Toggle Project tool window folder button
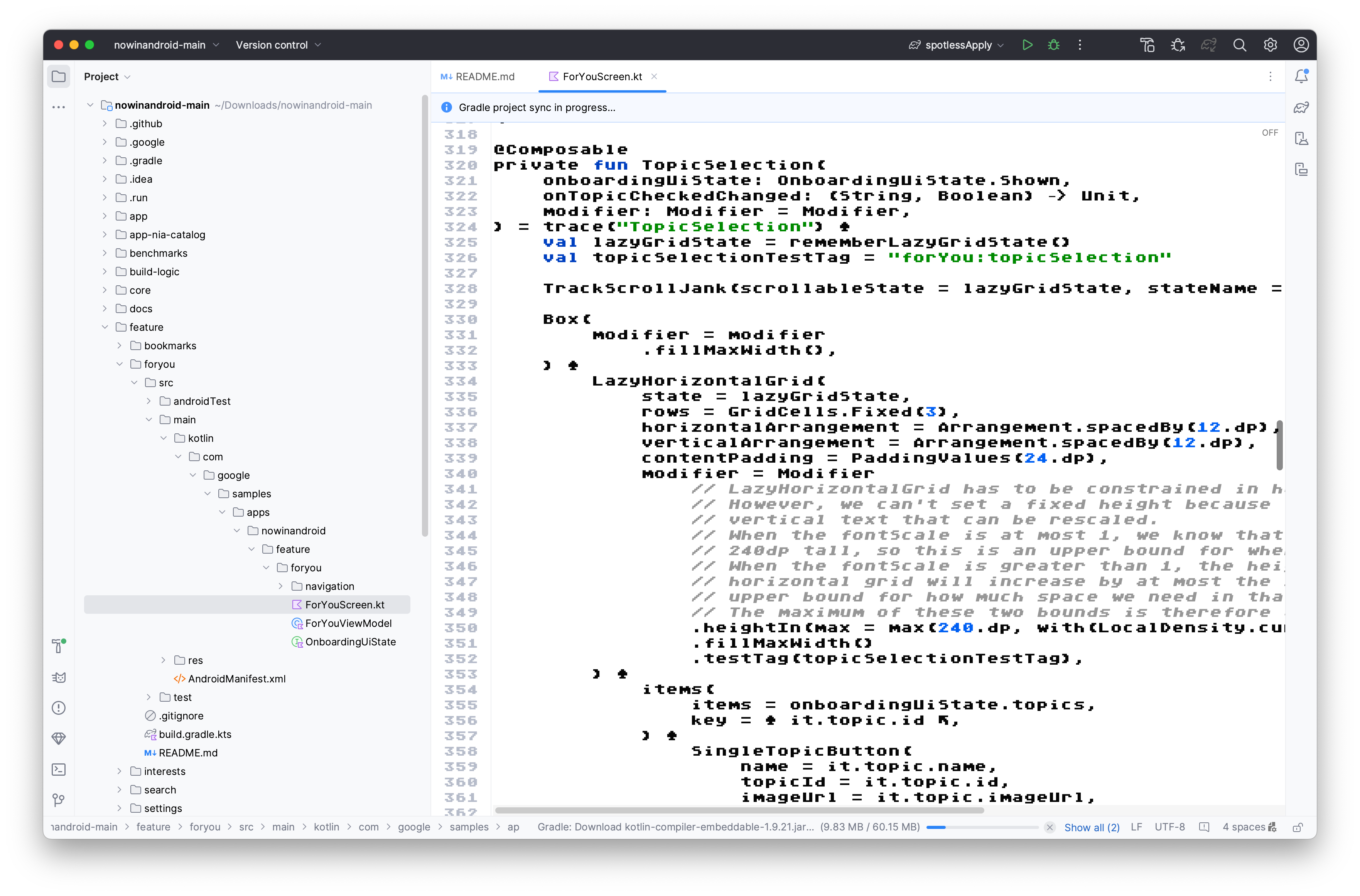This screenshot has height=896, width=1360. [x=58, y=76]
